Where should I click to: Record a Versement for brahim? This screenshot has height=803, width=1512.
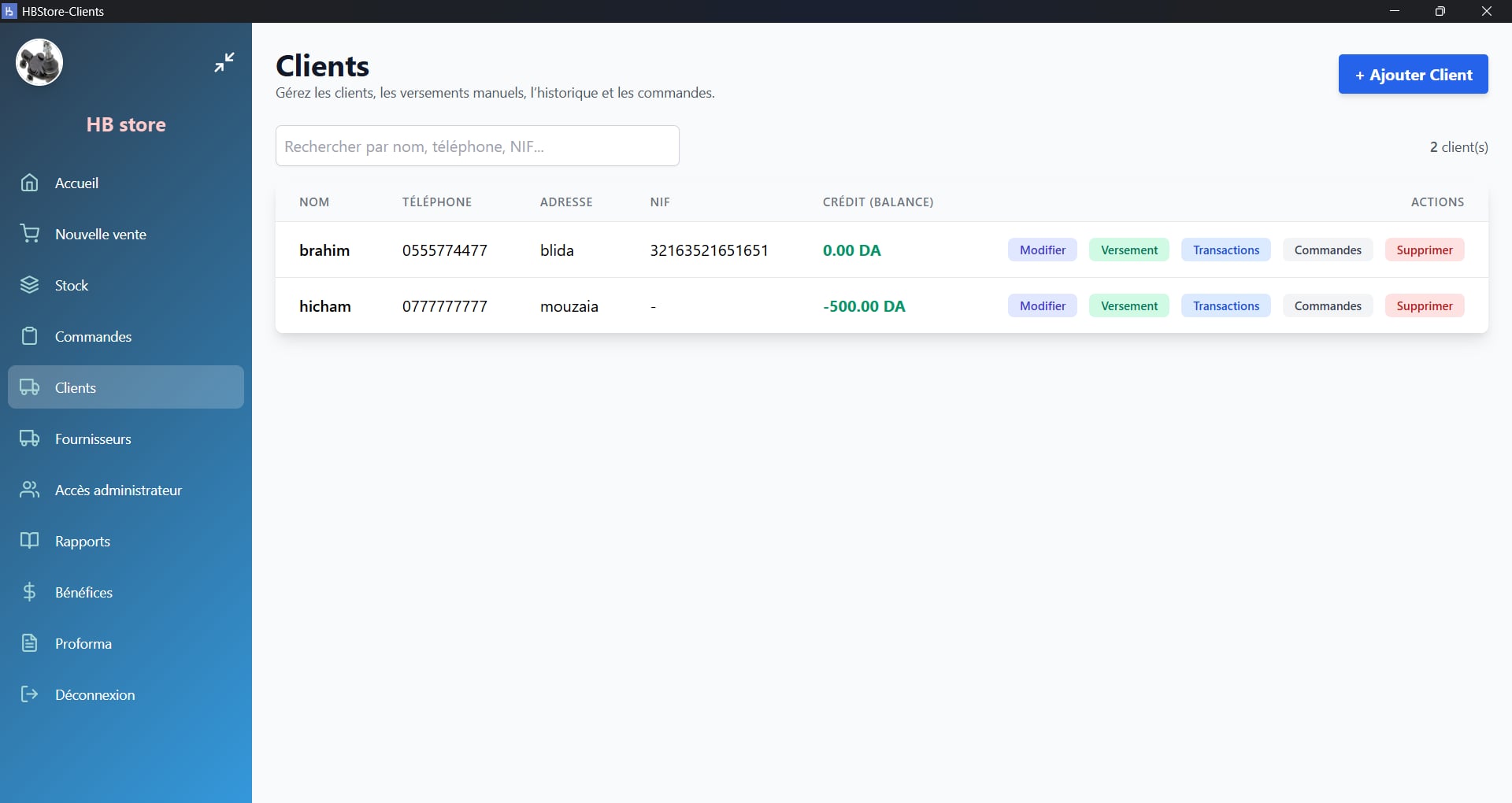(1128, 250)
